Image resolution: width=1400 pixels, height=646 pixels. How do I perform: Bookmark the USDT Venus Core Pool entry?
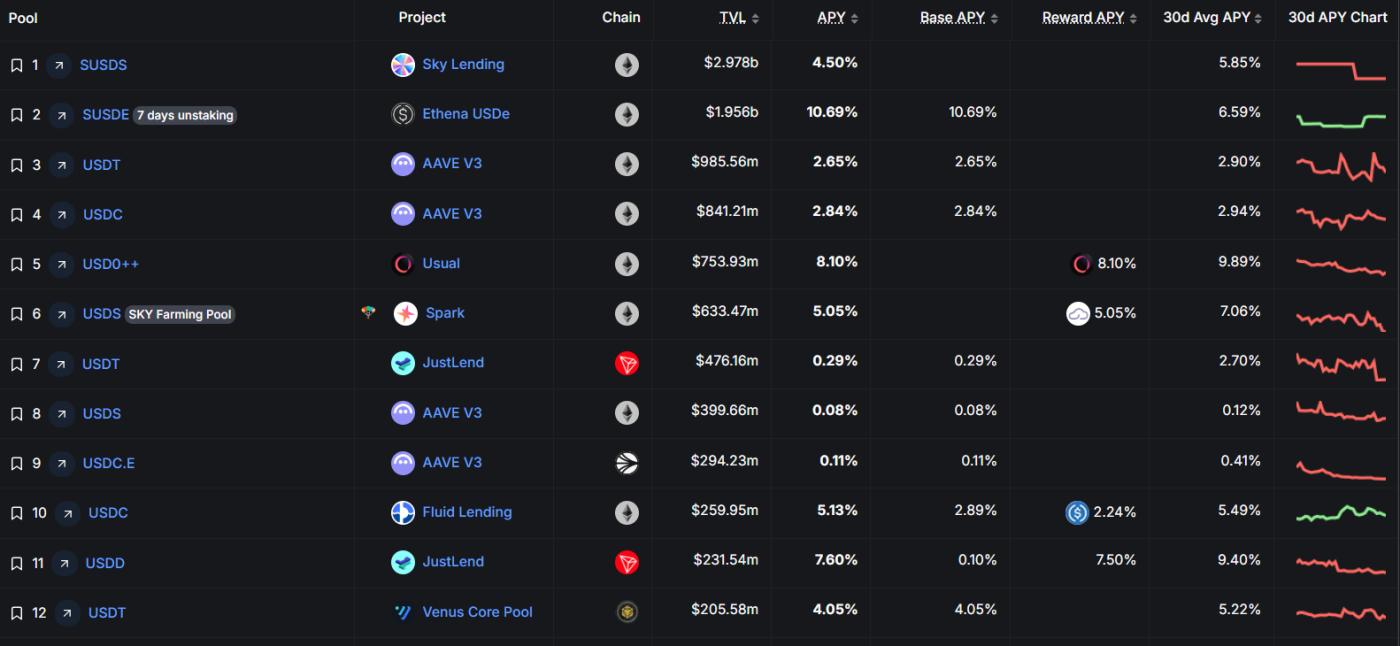(15, 612)
